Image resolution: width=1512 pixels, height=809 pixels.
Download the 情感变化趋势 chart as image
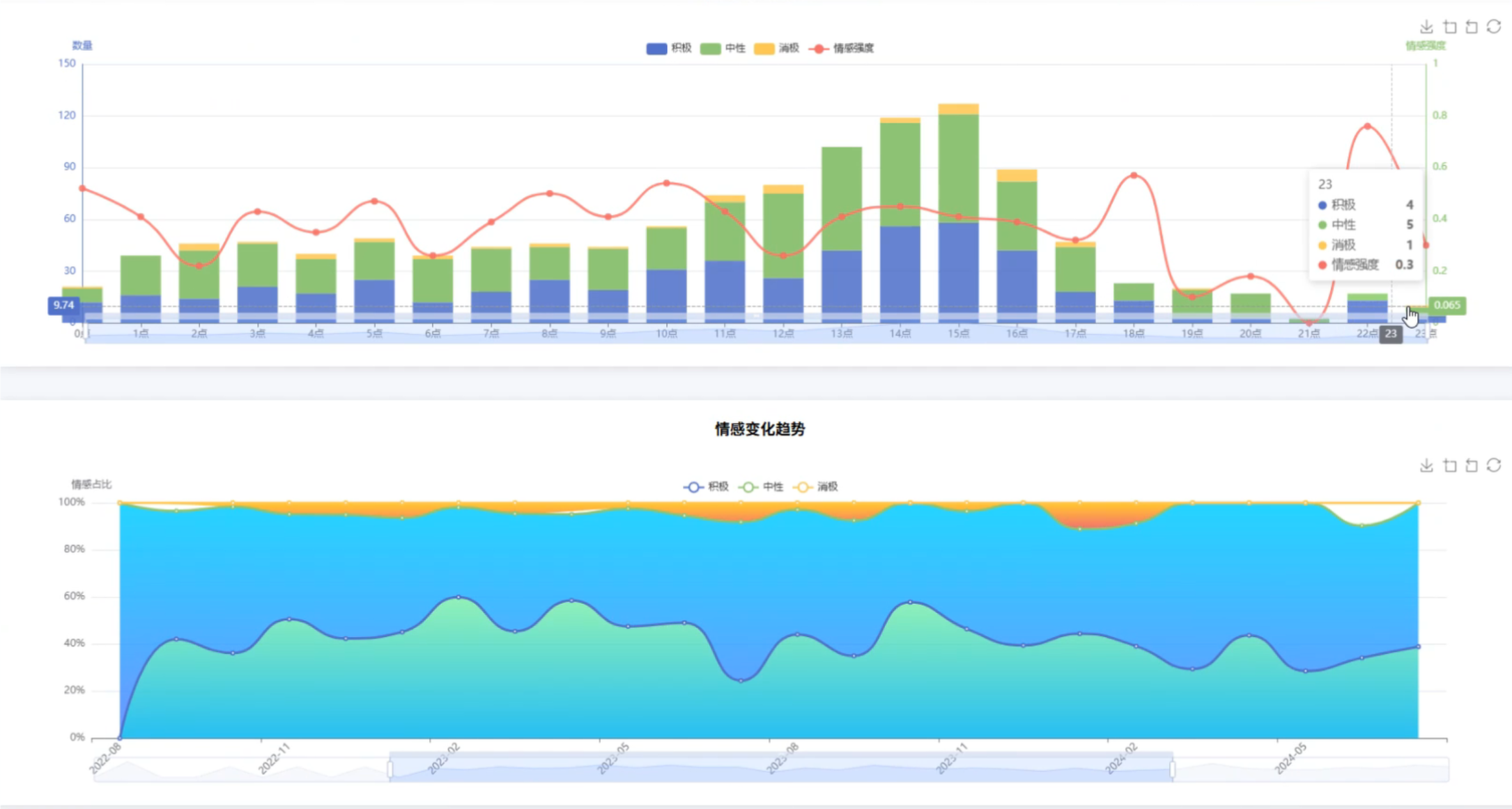[1426, 465]
